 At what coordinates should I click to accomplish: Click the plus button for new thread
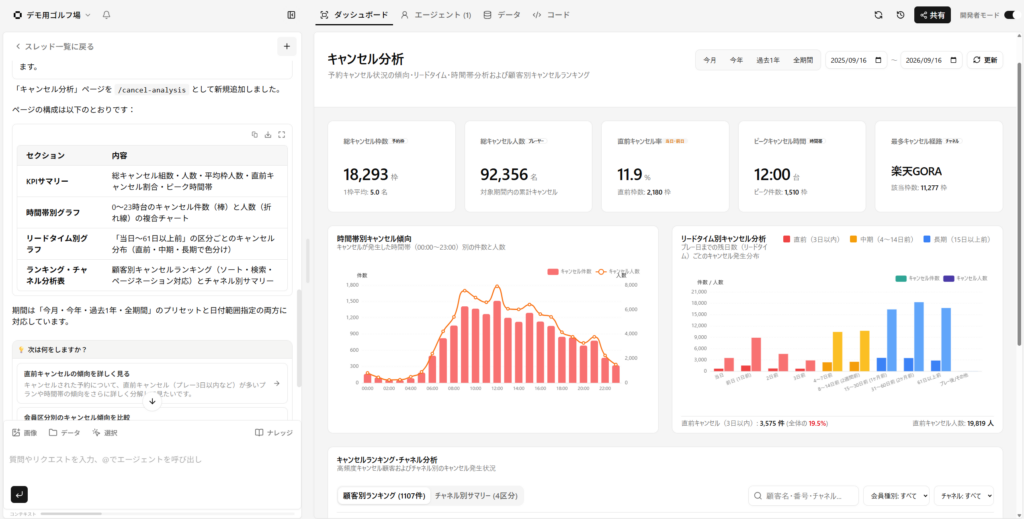pos(287,46)
